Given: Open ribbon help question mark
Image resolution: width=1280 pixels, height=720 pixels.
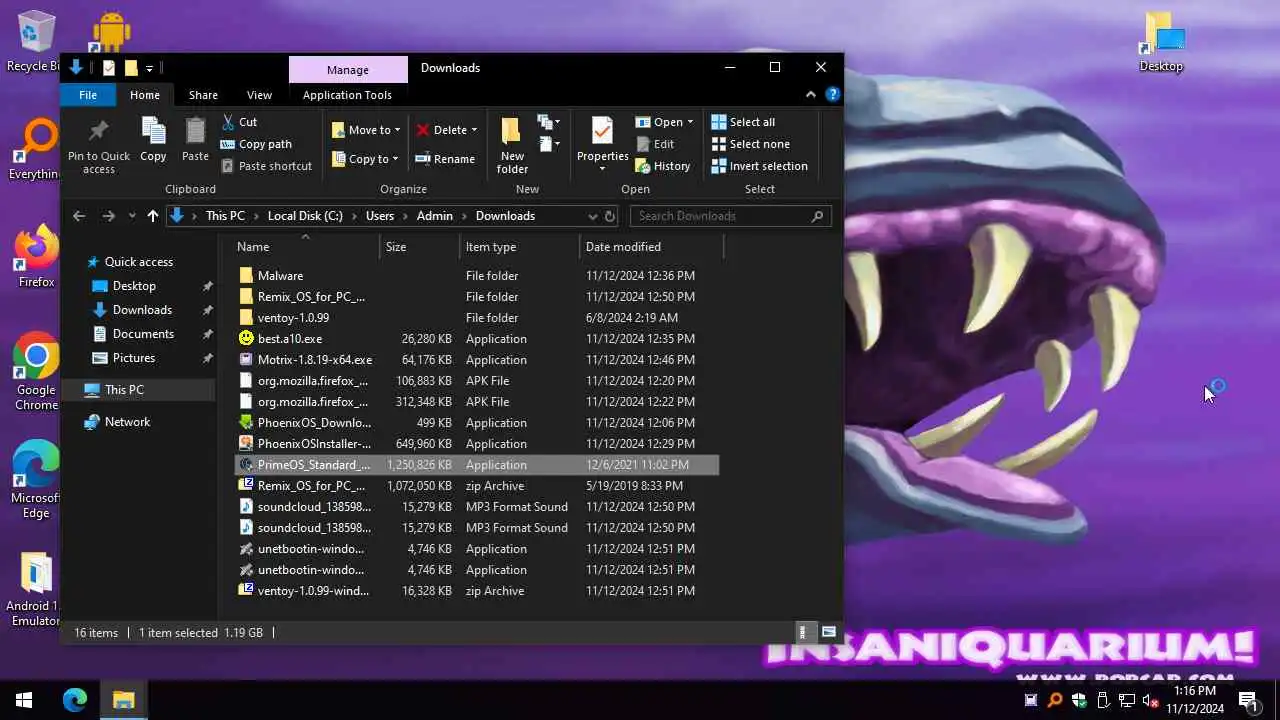Looking at the screenshot, I should (x=832, y=95).
